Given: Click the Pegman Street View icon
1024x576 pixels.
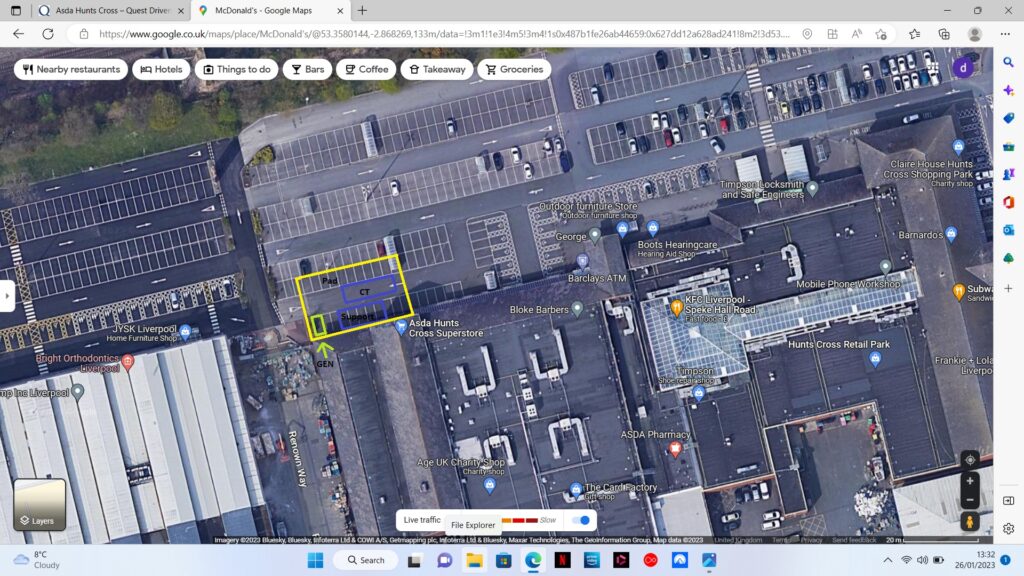Looking at the screenshot, I should point(969,522).
